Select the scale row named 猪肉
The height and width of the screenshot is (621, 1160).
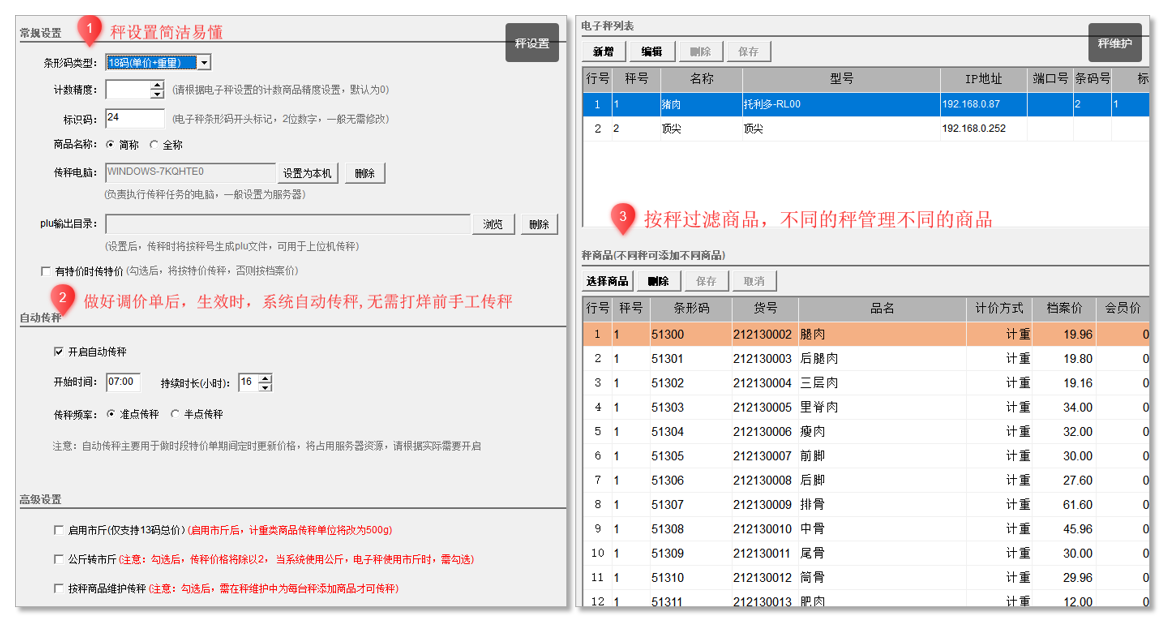(866, 104)
